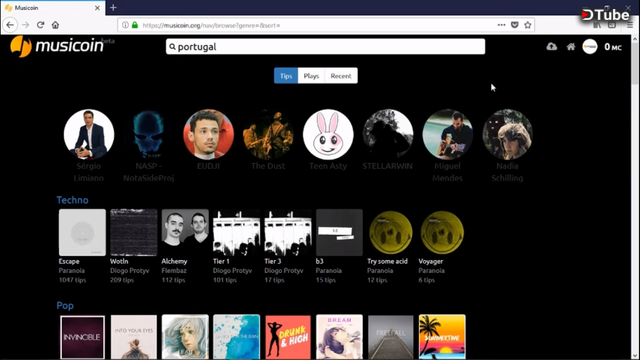The height and width of the screenshot is (360, 640).
Task: Open STELLARWIN artist avatar
Action: (388, 134)
